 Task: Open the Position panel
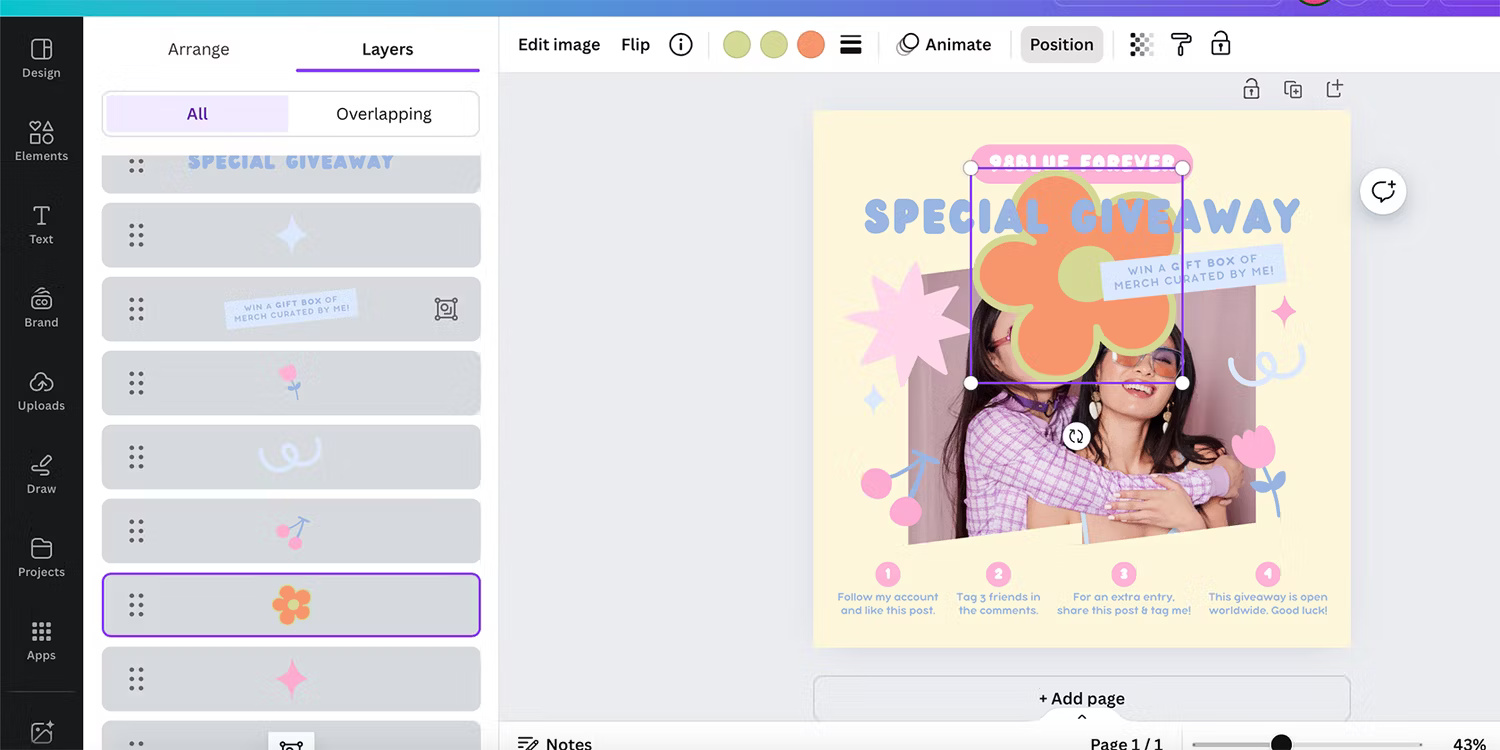point(1061,44)
